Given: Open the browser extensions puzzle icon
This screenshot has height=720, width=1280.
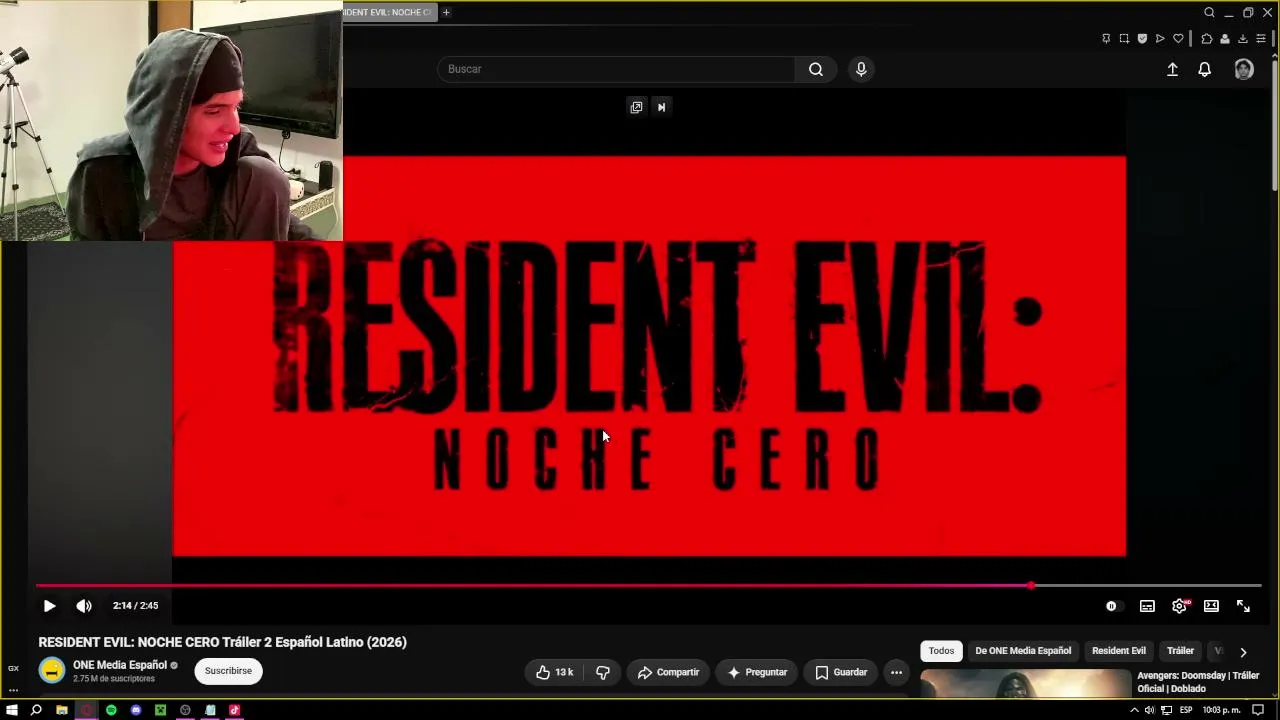Looking at the screenshot, I should [1206, 39].
